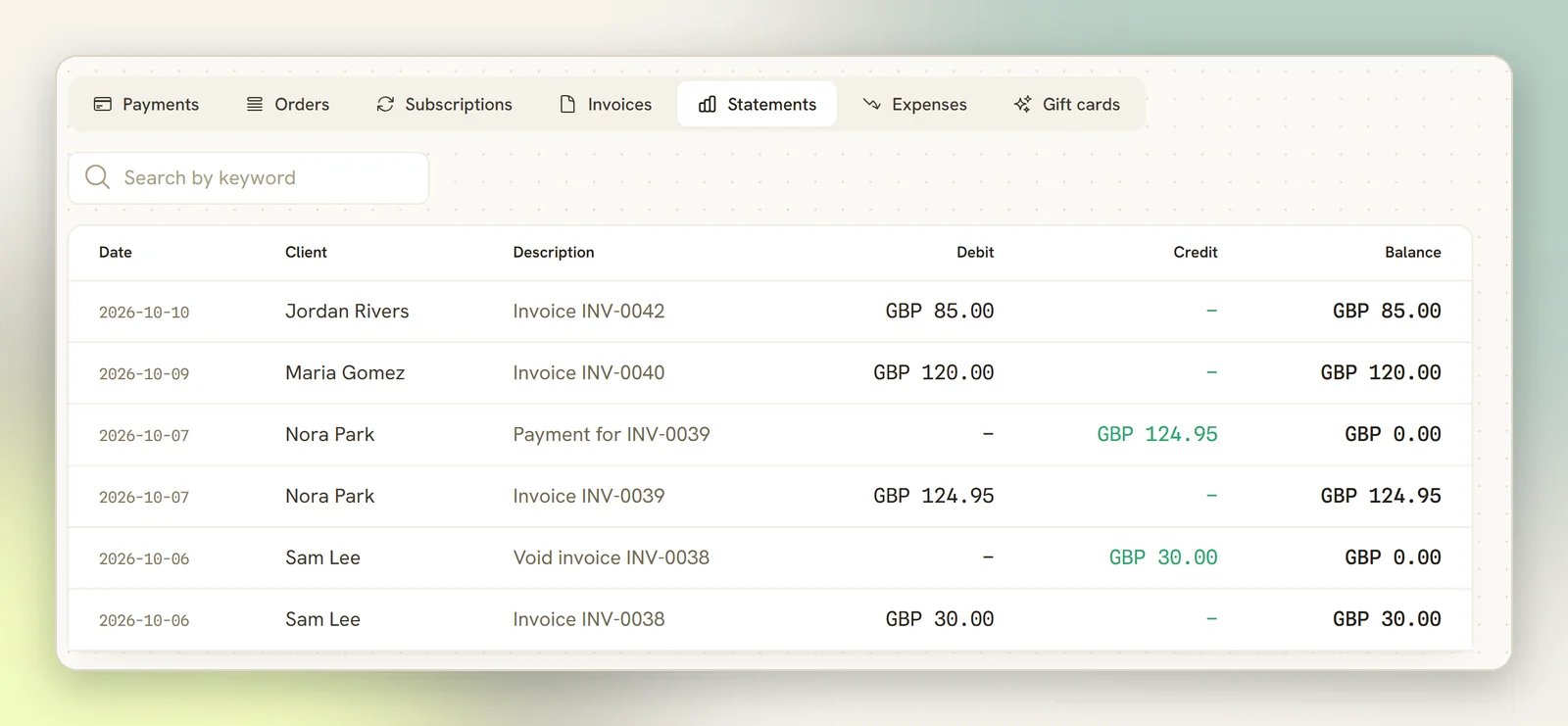Click the Invoices document icon

pos(567,104)
